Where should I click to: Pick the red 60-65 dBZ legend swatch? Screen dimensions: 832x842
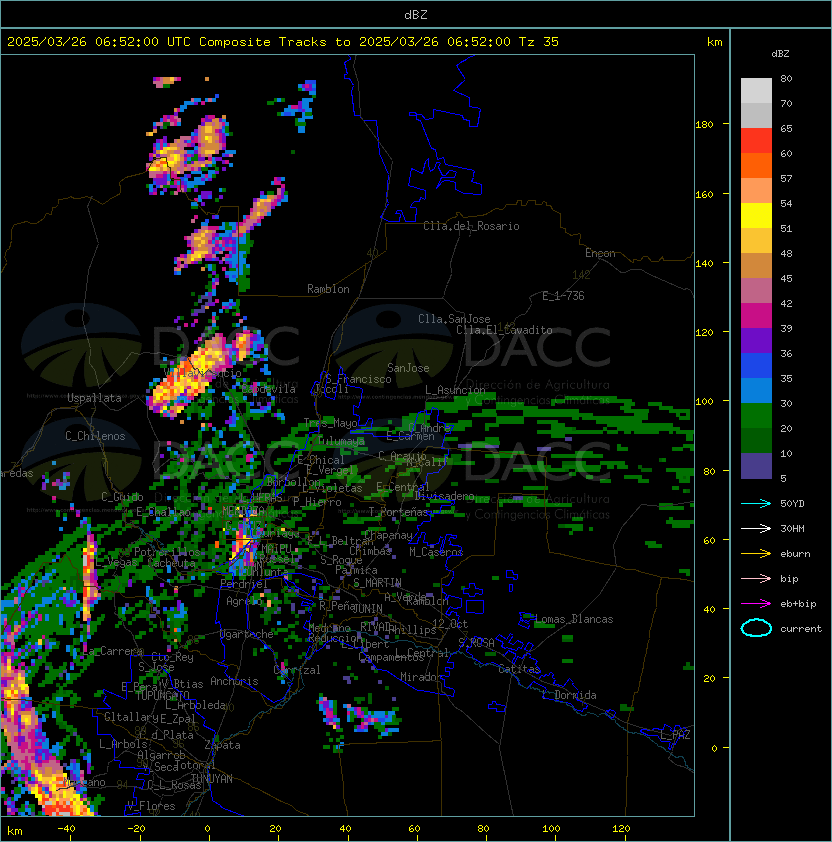756,141
